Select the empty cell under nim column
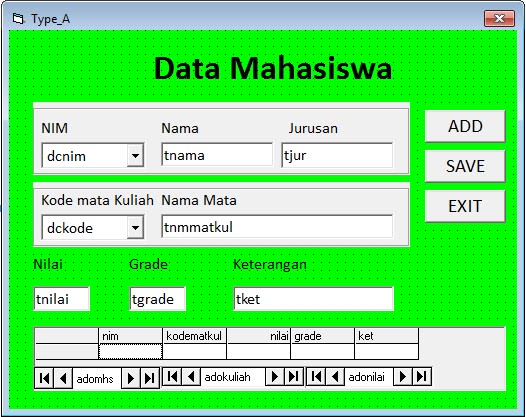The height and width of the screenshot is (417, 526). point(130,352)
